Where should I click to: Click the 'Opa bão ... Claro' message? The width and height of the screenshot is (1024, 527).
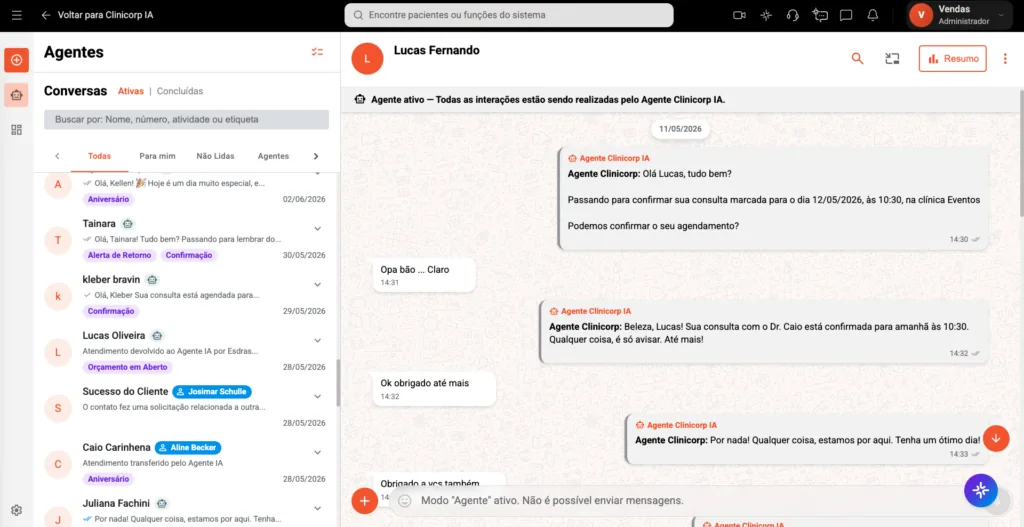click(x=424, y=275)
